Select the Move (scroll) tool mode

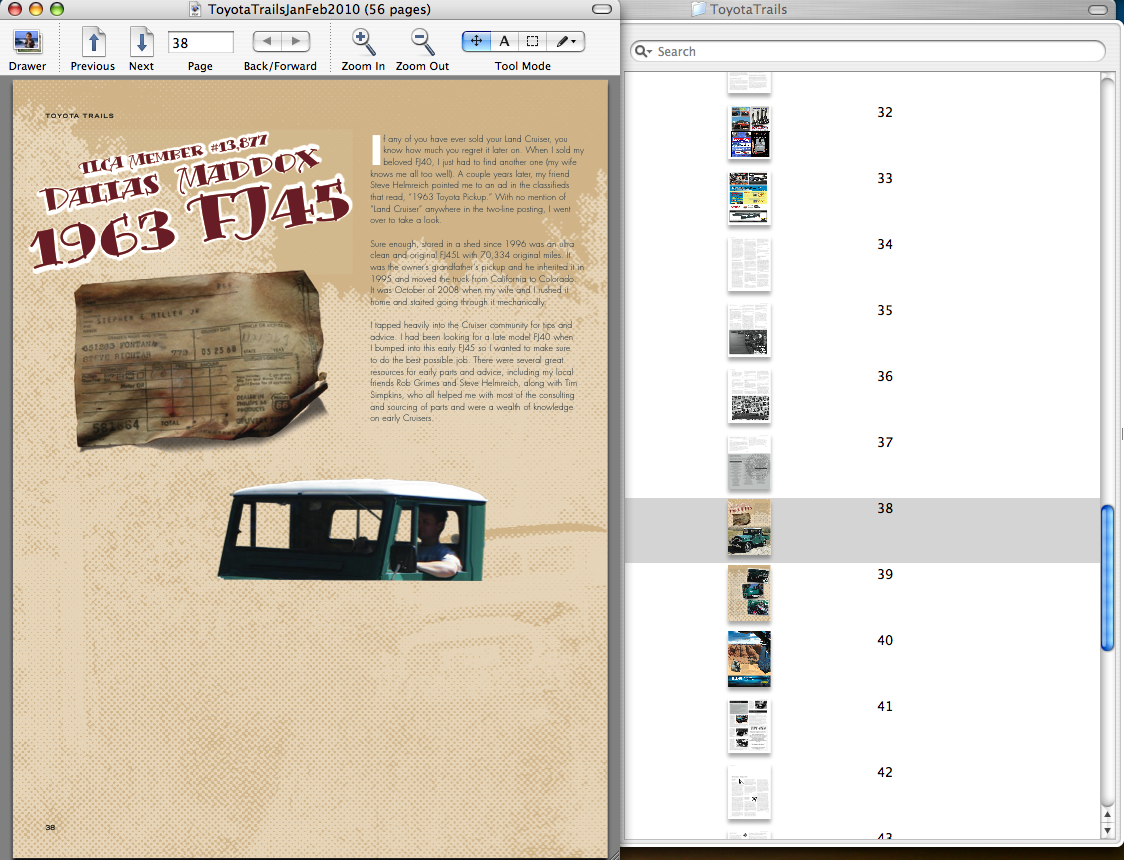(476, 42)
